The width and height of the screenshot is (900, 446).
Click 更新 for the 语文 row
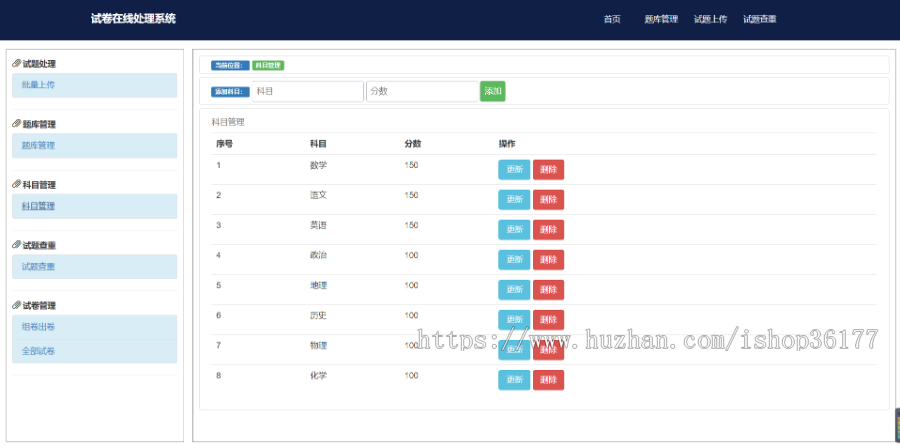tap(514, 200)
